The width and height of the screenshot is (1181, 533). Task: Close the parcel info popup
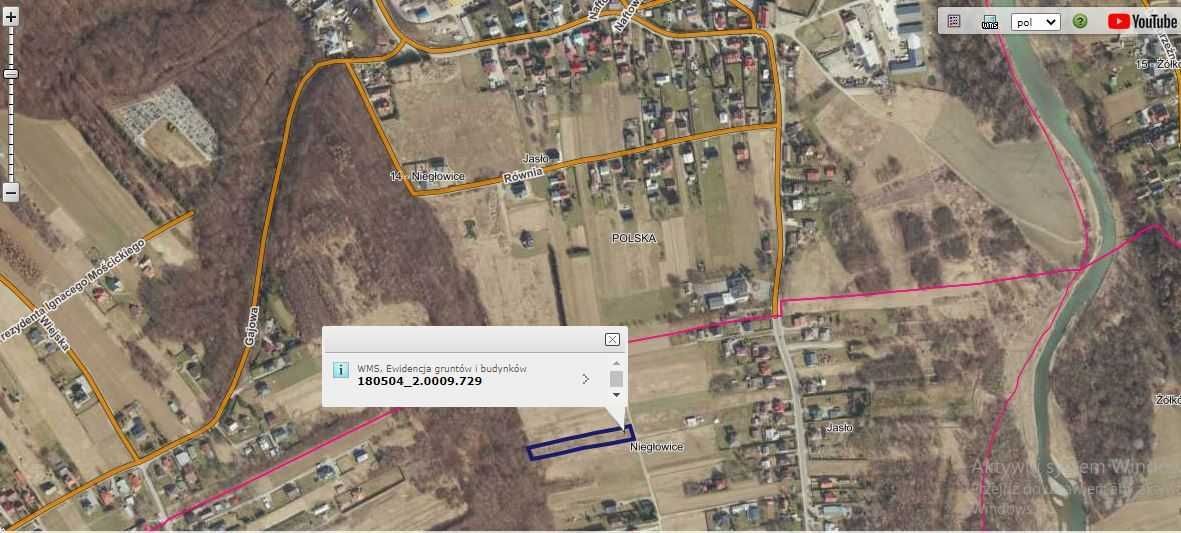pos(612,340)
